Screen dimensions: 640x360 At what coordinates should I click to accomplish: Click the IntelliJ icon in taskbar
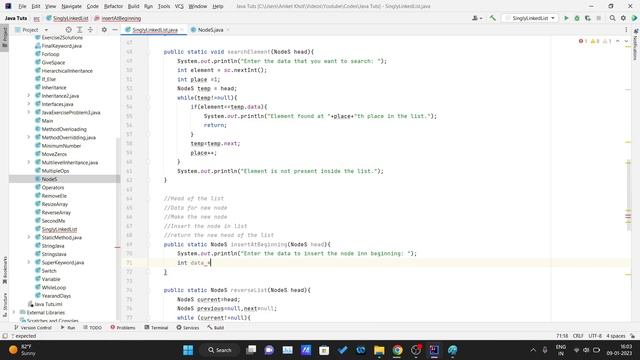click(x=434, y=350)
